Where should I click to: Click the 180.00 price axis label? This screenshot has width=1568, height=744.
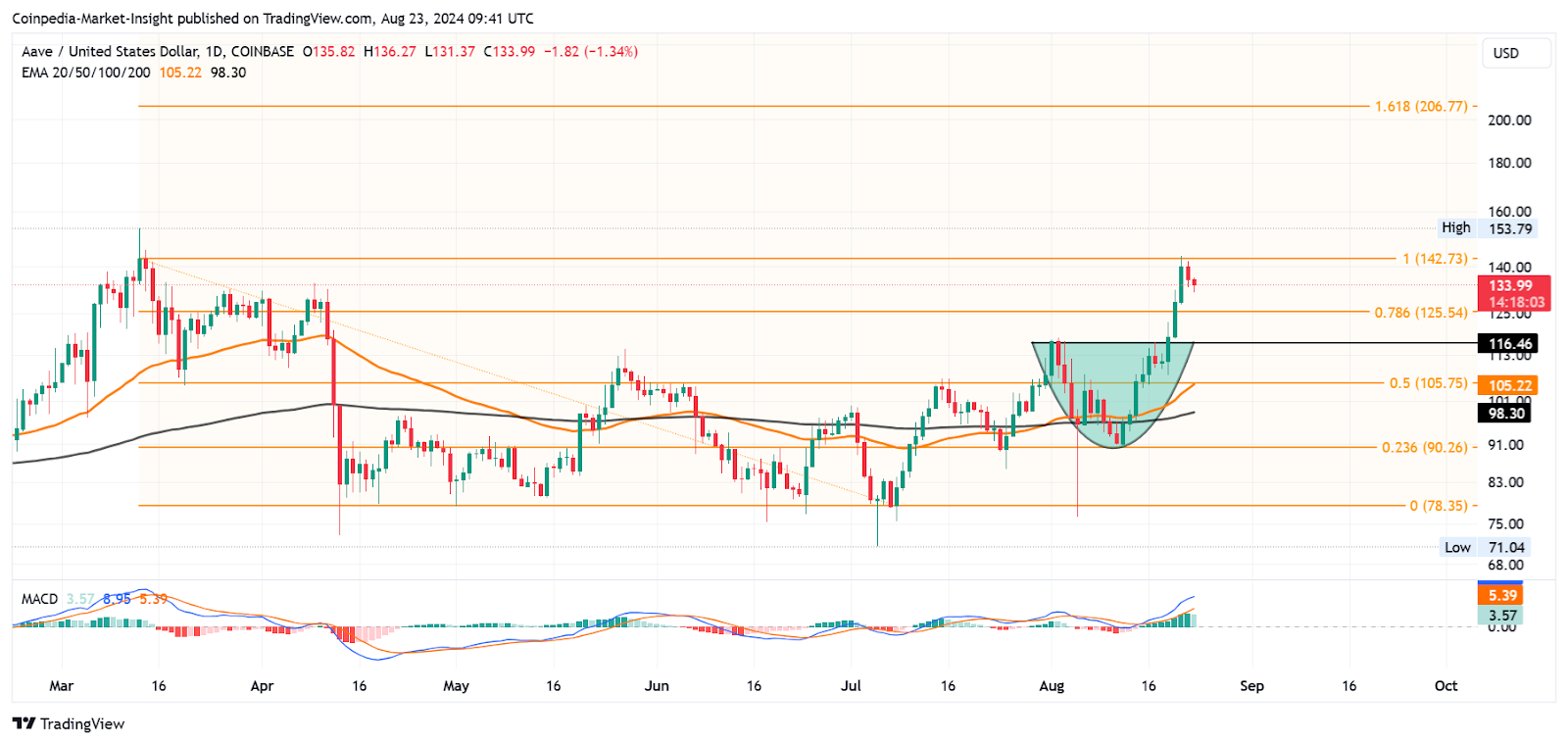[x=1509, y=163]
